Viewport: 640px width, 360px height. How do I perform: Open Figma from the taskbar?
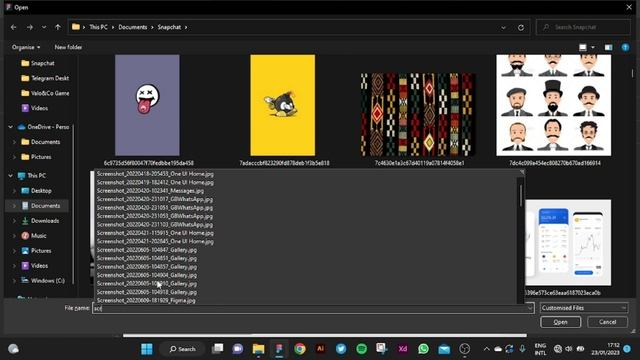click(279, 349)
